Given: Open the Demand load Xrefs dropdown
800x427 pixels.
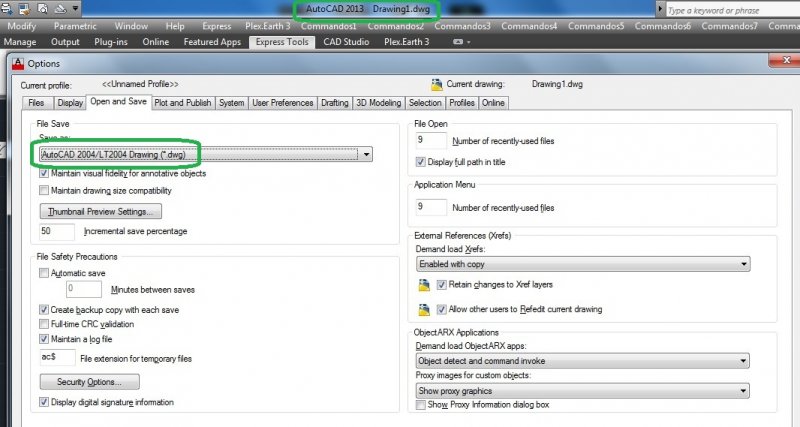Looking at the screenshot, I should [x=583, y=264].
